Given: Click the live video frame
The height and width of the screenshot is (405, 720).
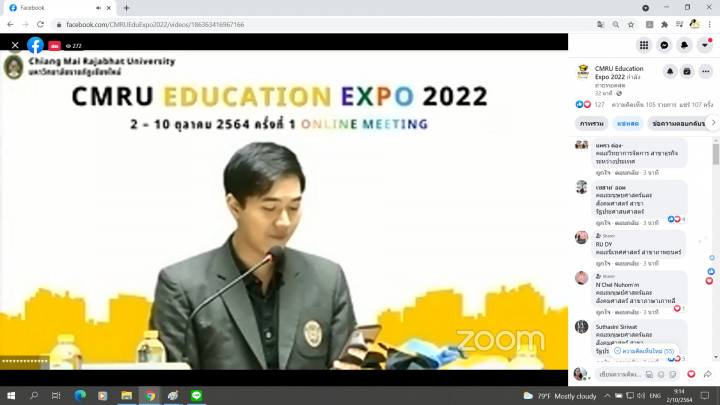Looking at the screenshot, I should click(284, 209).
